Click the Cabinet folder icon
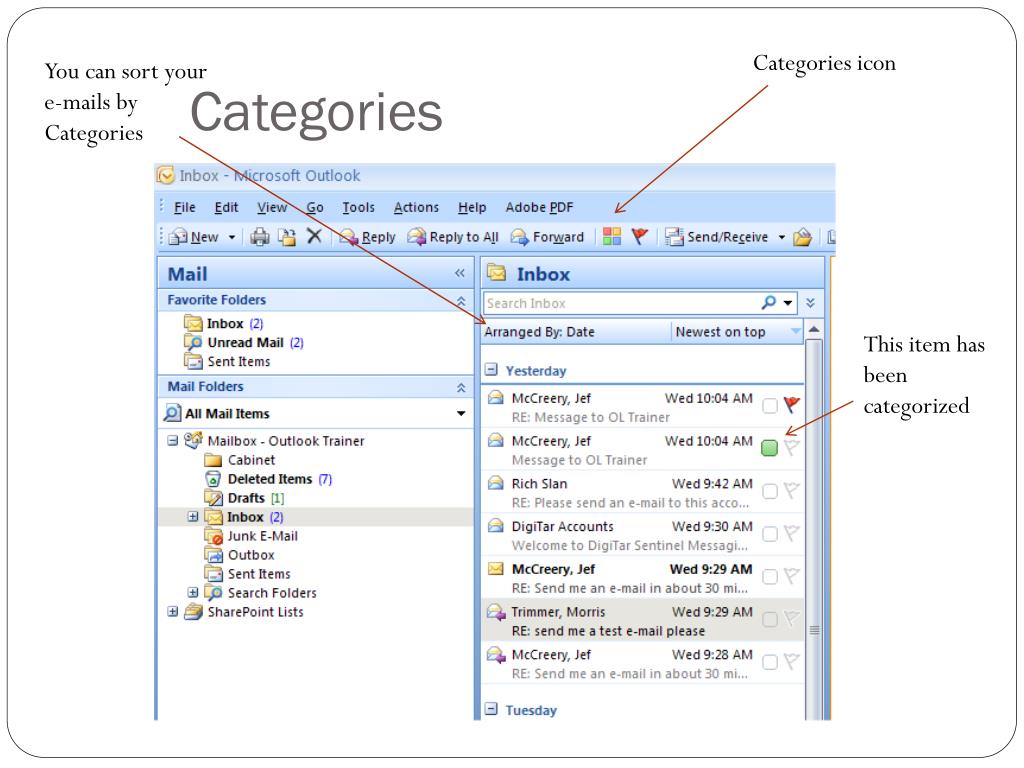The width and height of the screenshot is (1024, 768). tap(214, 460)
